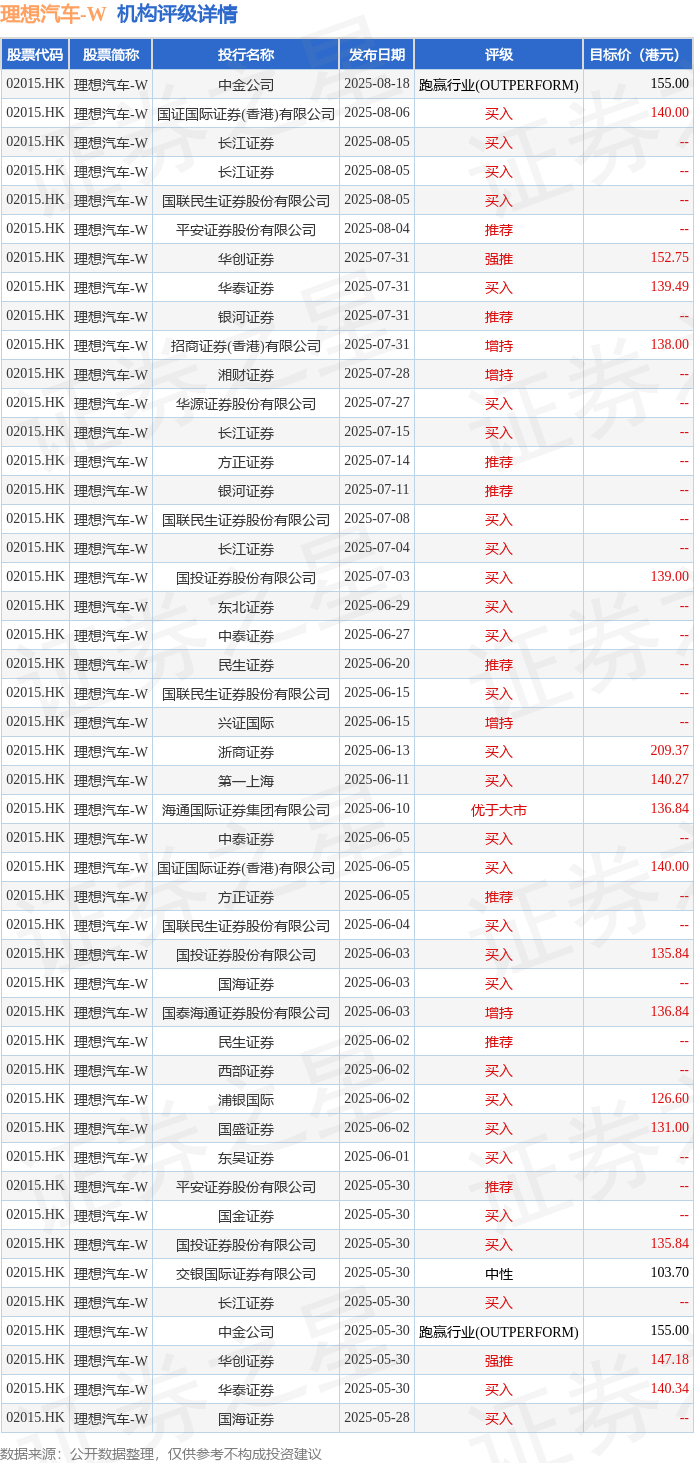Click target price 152.75
This screenshot has width=694, height=1463.
tap(670, 258)
